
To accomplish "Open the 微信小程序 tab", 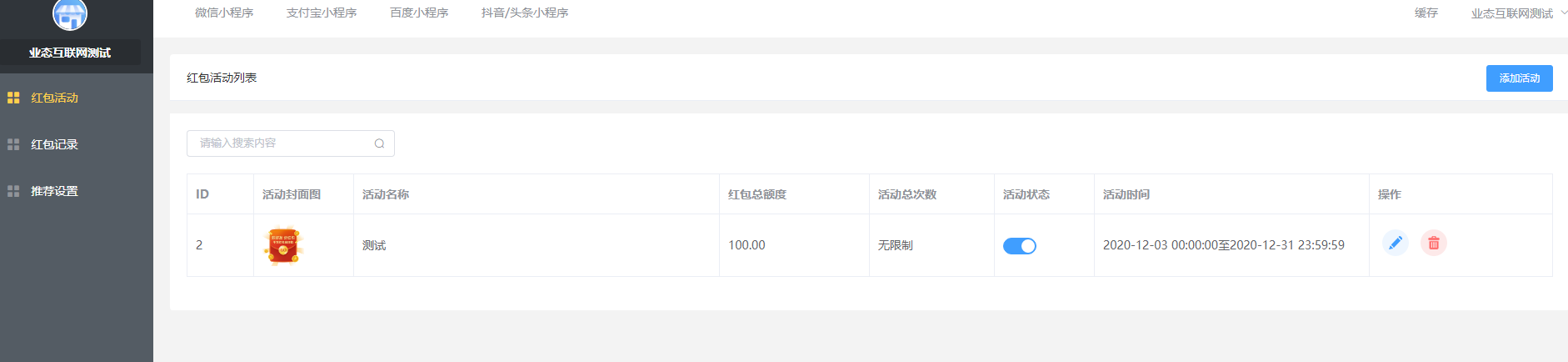I will coord(224,13).
